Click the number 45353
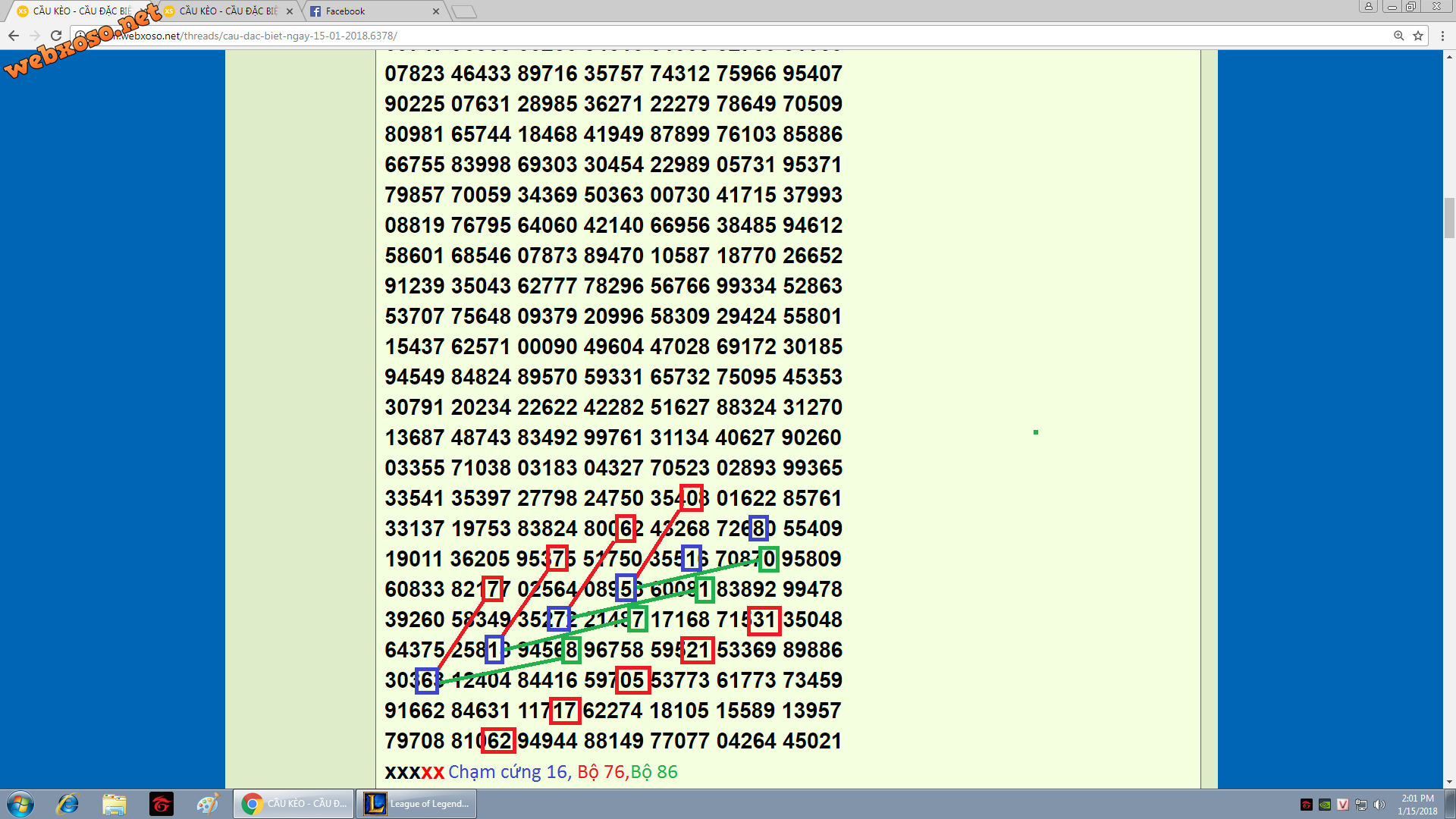 pyautogui.click(x=813, y=377)
